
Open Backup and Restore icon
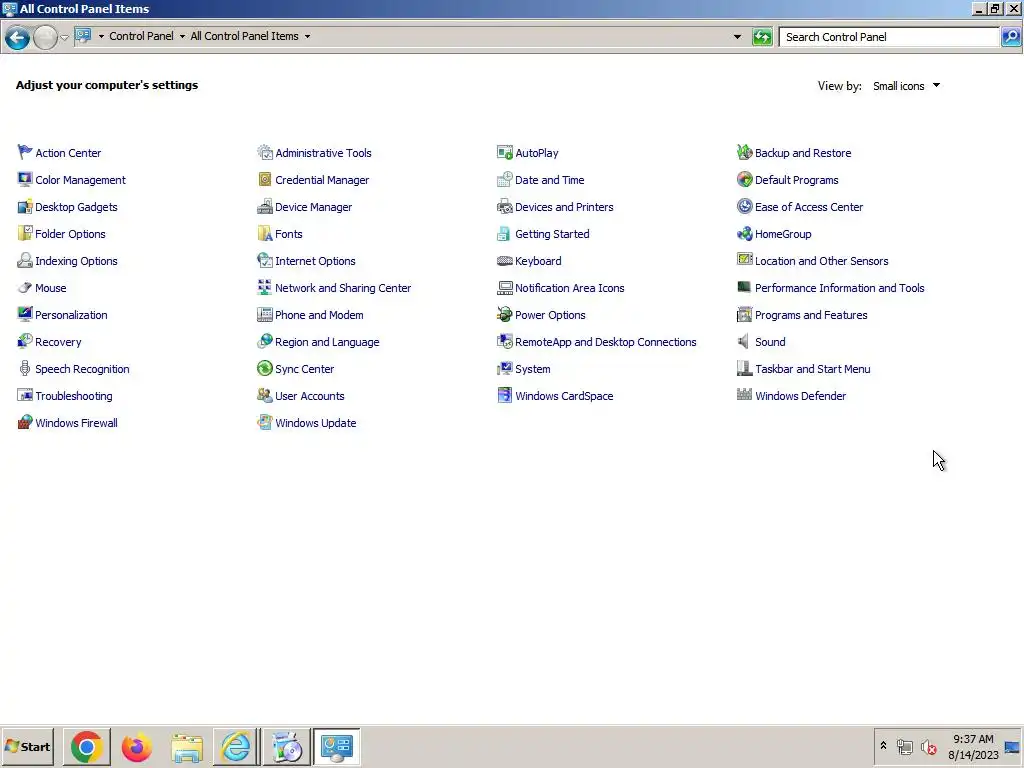coord(744,152)
